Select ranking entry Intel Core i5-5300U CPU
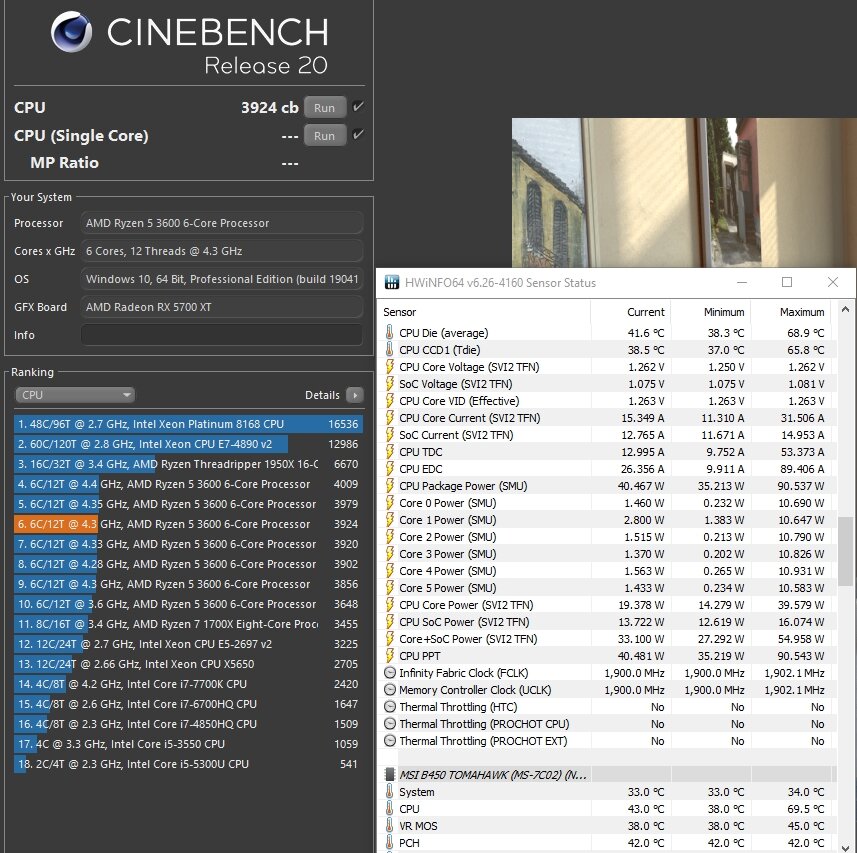 coord(188,764)
